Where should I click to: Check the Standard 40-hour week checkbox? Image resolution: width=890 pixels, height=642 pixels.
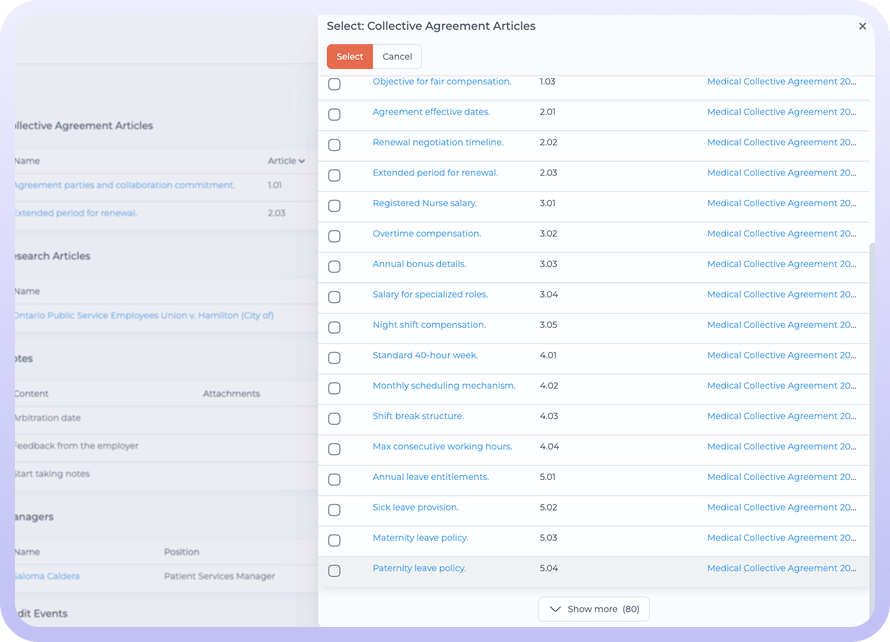tap(334, 358)
